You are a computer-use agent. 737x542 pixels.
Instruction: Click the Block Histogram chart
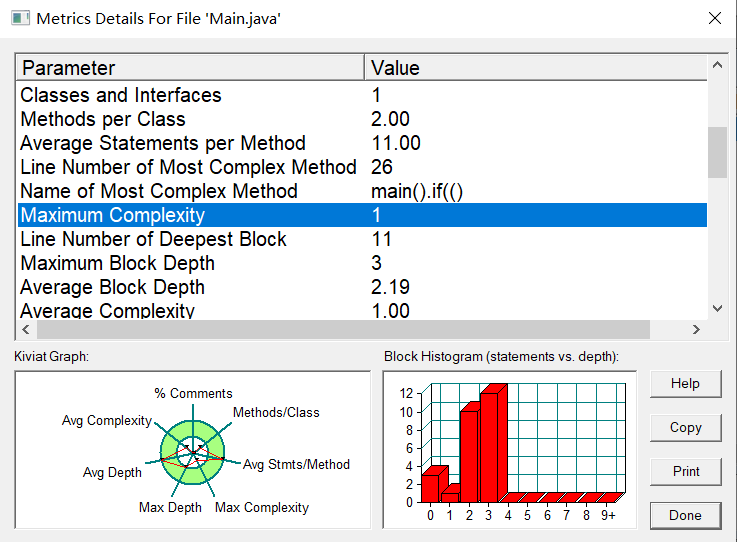[x=510, y=449]
